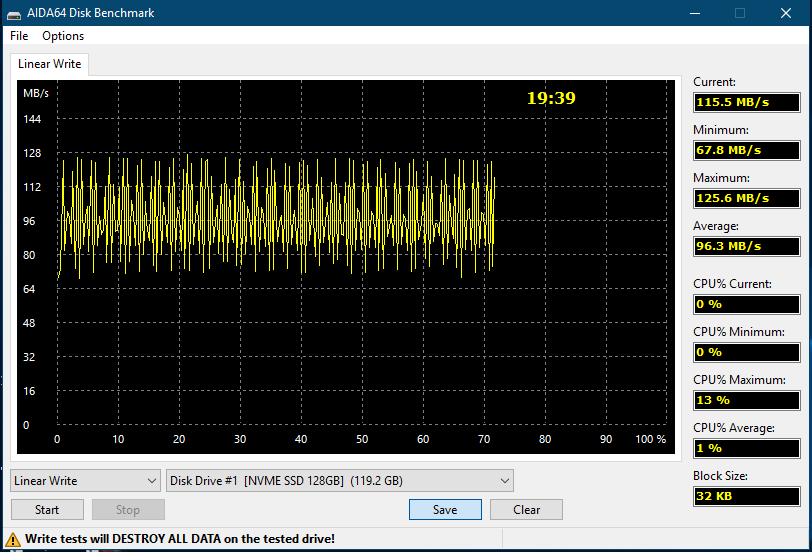
Task: Open the Options menu
Action: 63,36
